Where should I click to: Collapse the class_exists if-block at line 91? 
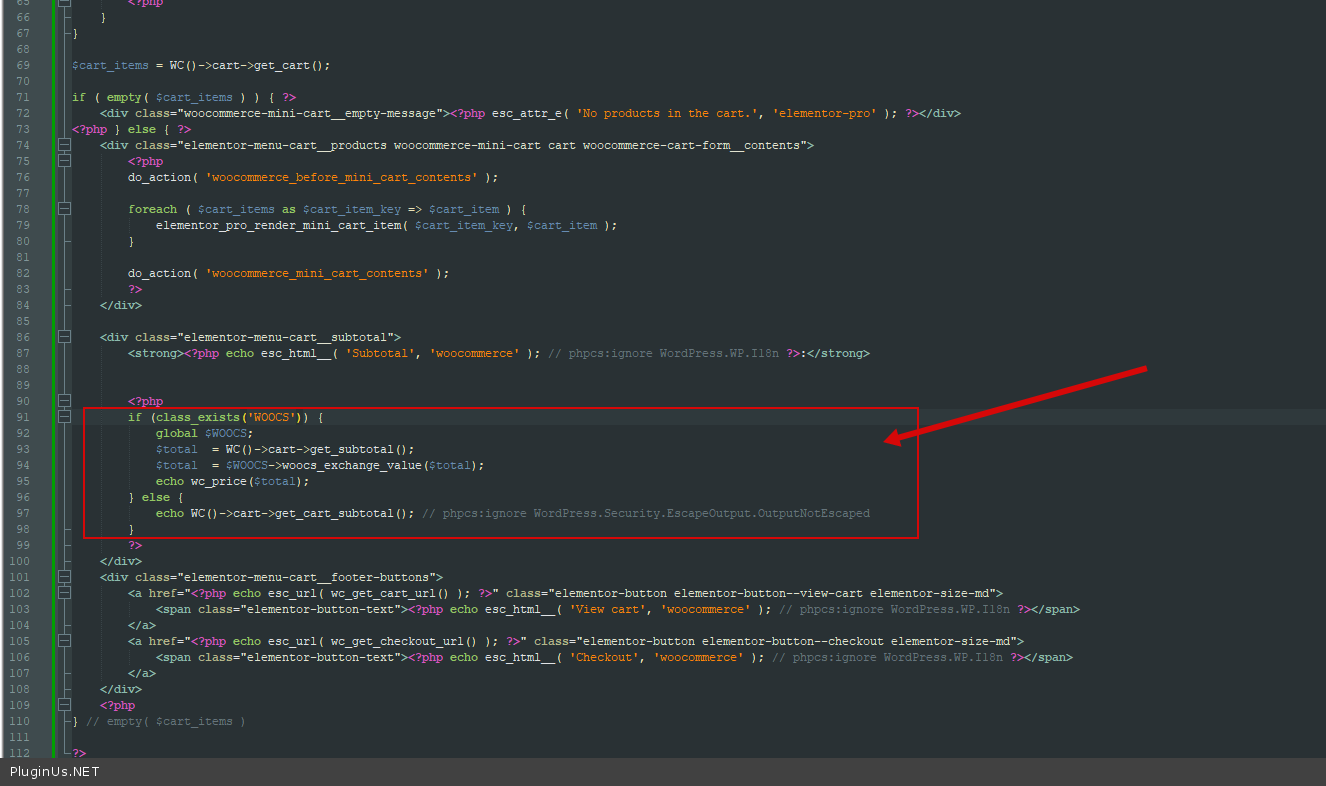[x=65, y=417]
